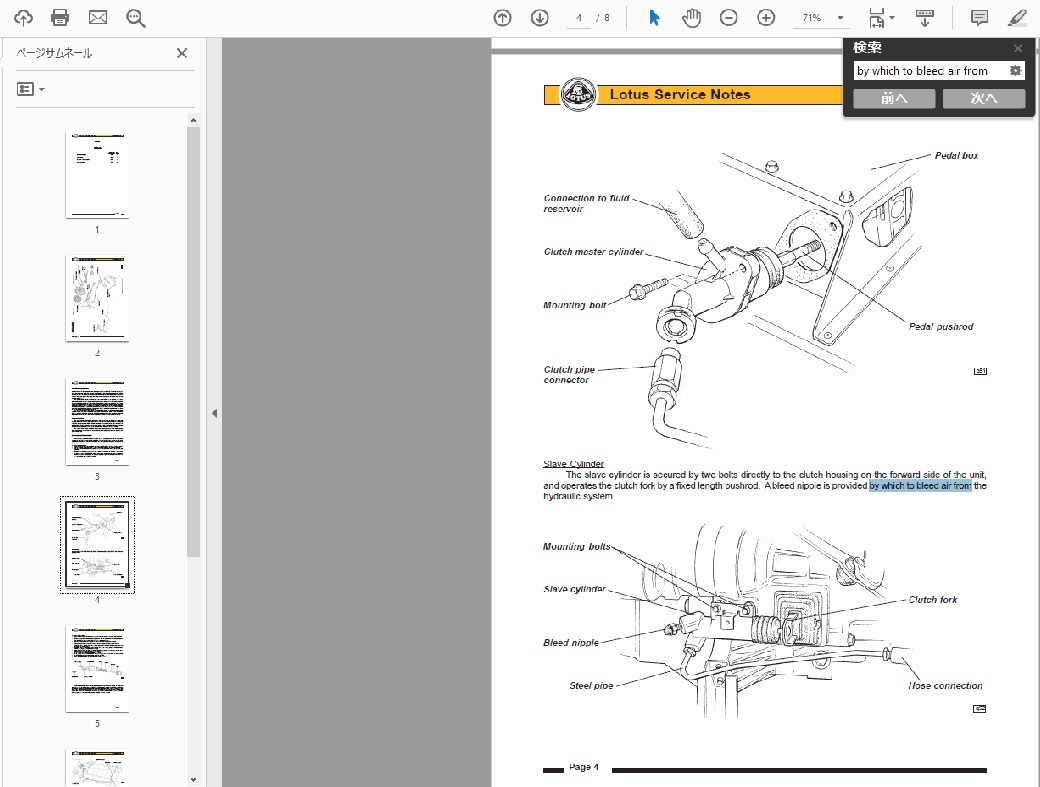Click the 'Bleed nipple' diagram label
1040x787 pixels.
click(x=571, y=642)
